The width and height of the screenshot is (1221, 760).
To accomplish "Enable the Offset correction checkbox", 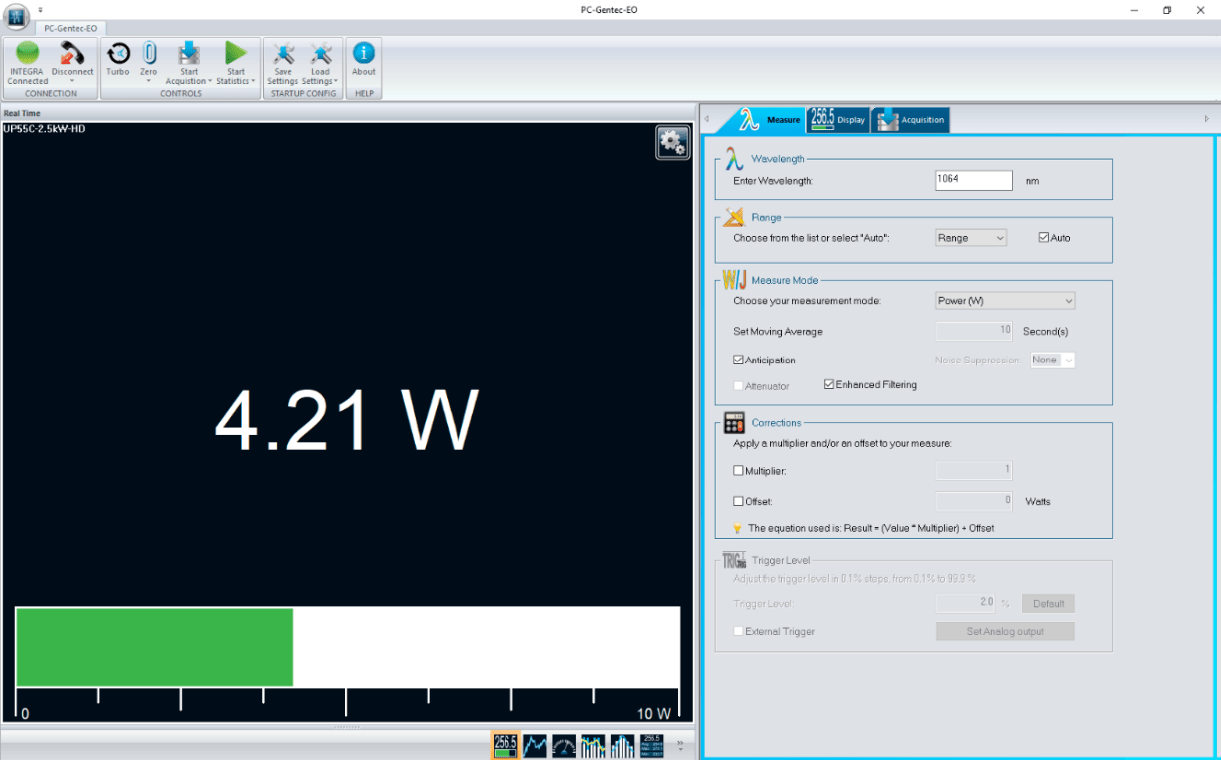I will click(738, 501).
